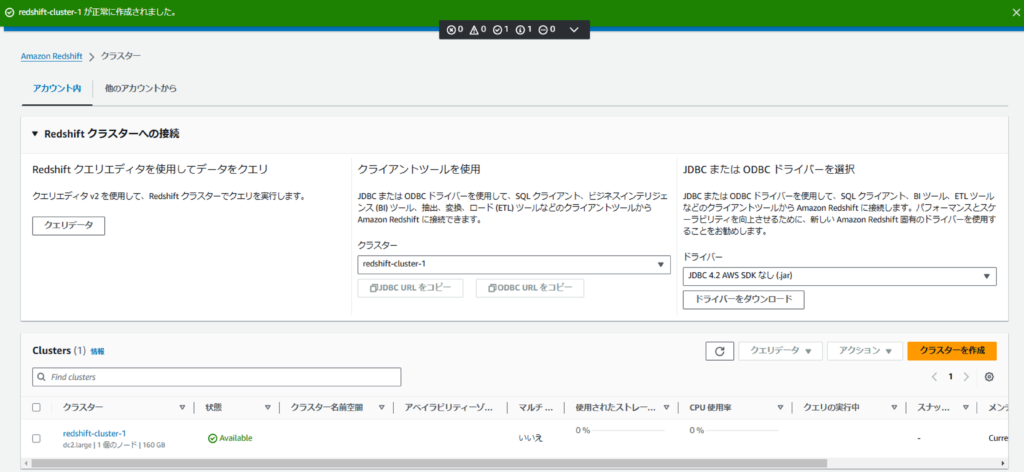
Task: Toggle the select-all clusters checkbox
Action: [37, 407]
